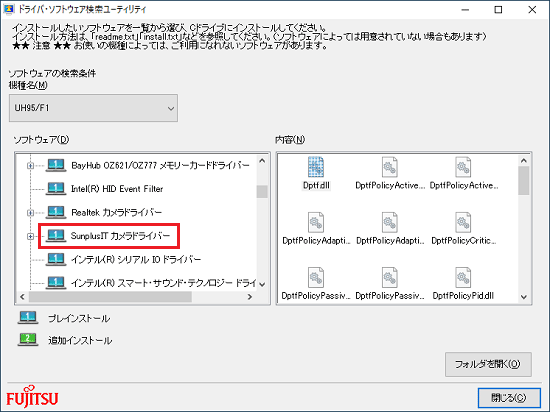Select BayHub OZ621/OZ777 メモリーカードドライバー text
The height and width of the screenshot is (412, 550).
tap(160, 165)
